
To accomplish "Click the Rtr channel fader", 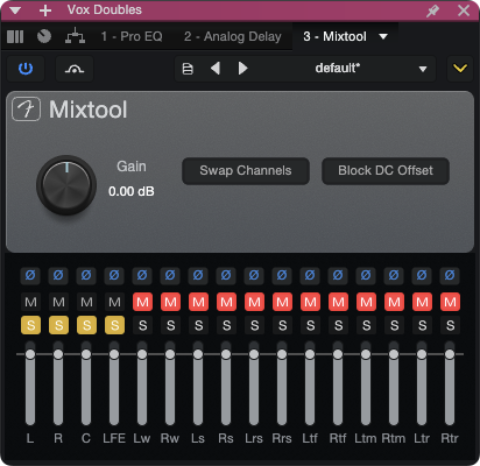I will (450, 383).
